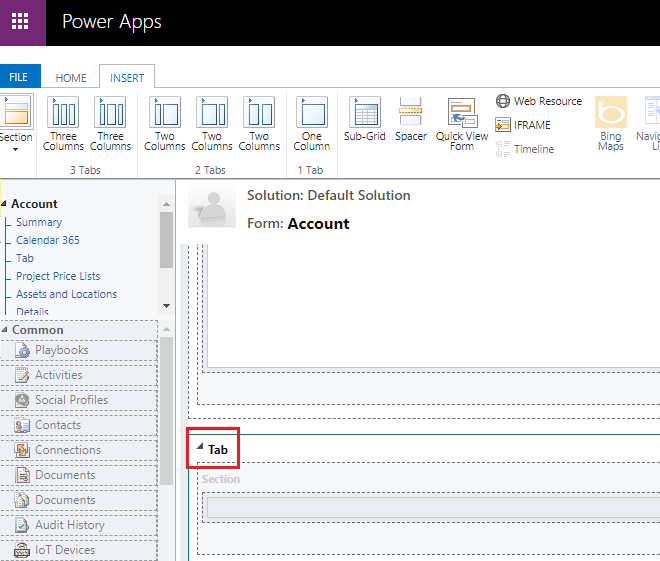The width and height of the screenshot is (660, 561).
Task: Click Account tree scroll down arrow
Action: [166, 306]
